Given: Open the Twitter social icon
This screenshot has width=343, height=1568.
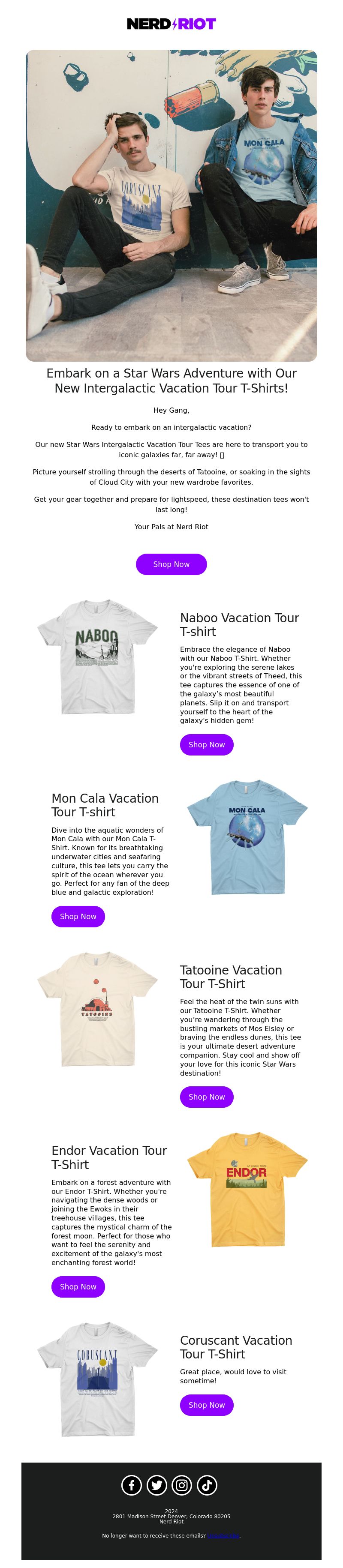Looking at the screenshot, I should point(156,1484).
